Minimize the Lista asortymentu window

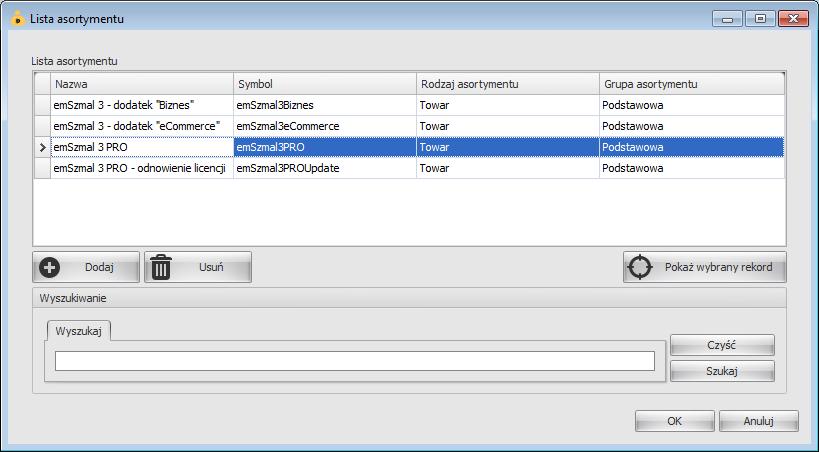tap(728, 19)
